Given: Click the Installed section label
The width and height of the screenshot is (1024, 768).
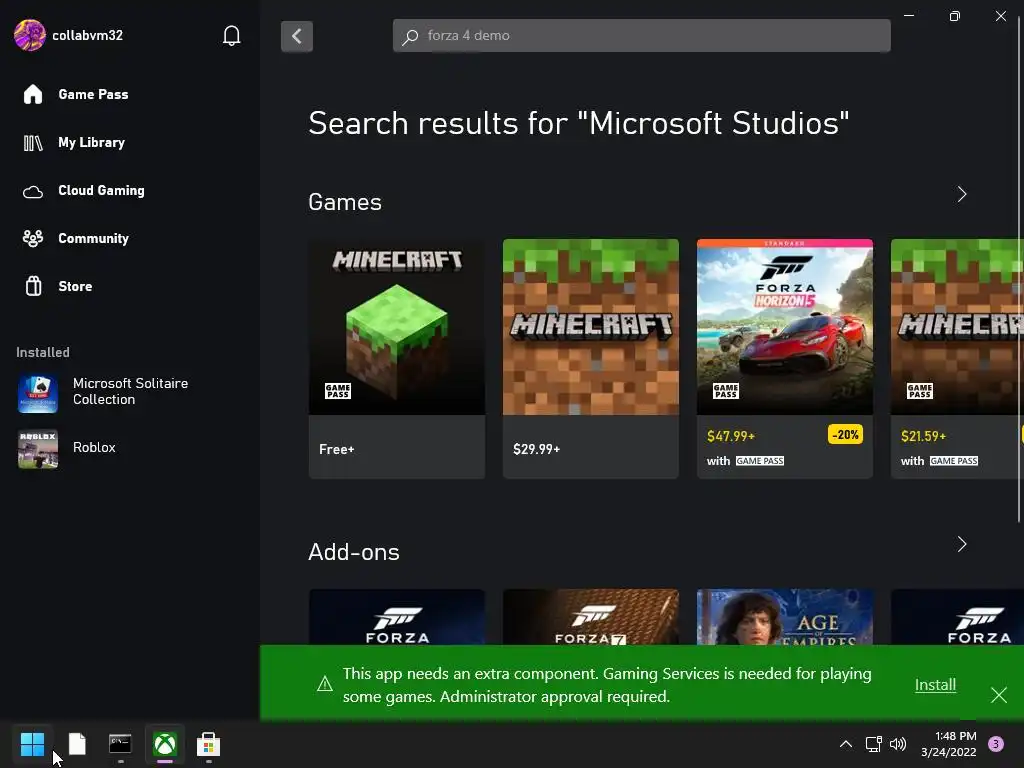Looking at the screenshot, I should pyautogui.click(x=42, y=352).
